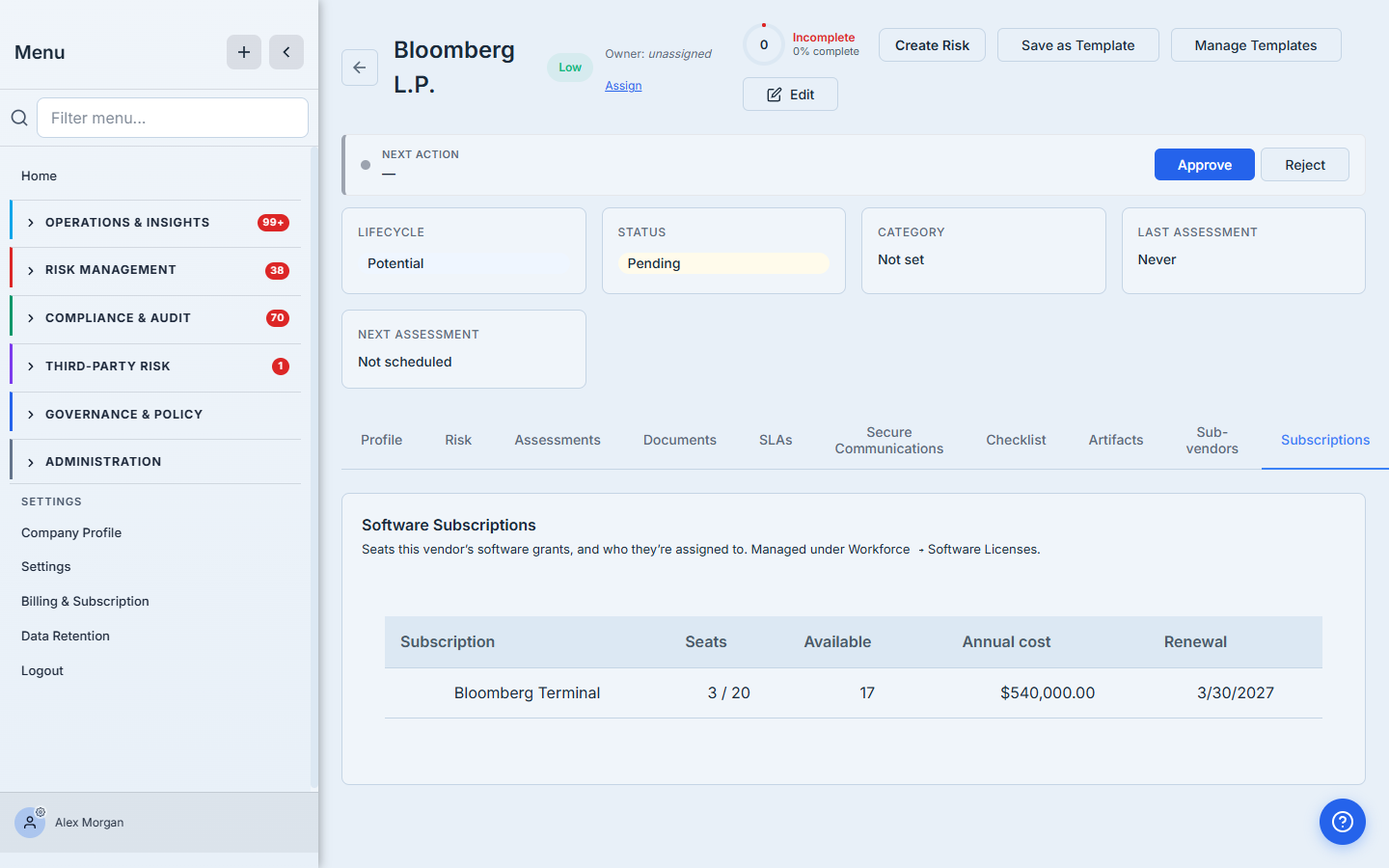Click the Not scheduled next assessment value
Image resolution: width=1389 pixels, height=868 pixels.
[x=405, y=362]
